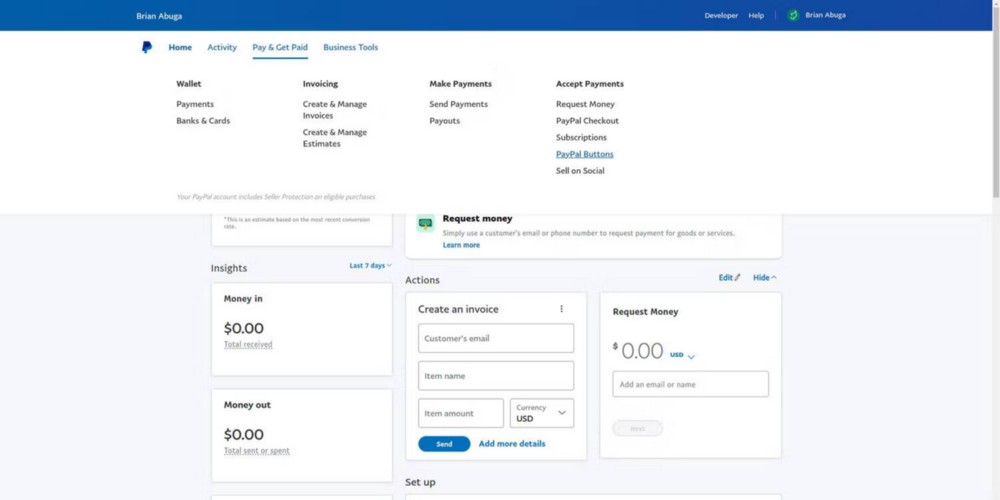1000x500 pixels.
Task: Click the profile avatar icon beside Brian Abuga
Action: click(793, 15)
